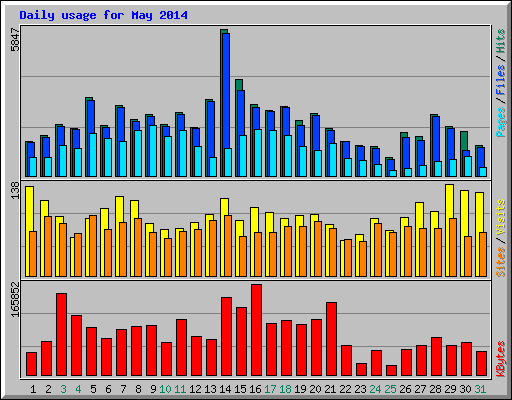This screenshot has height=400, width=512.
Task: Click the red KBytes bar for day 21
Action: 331,339
